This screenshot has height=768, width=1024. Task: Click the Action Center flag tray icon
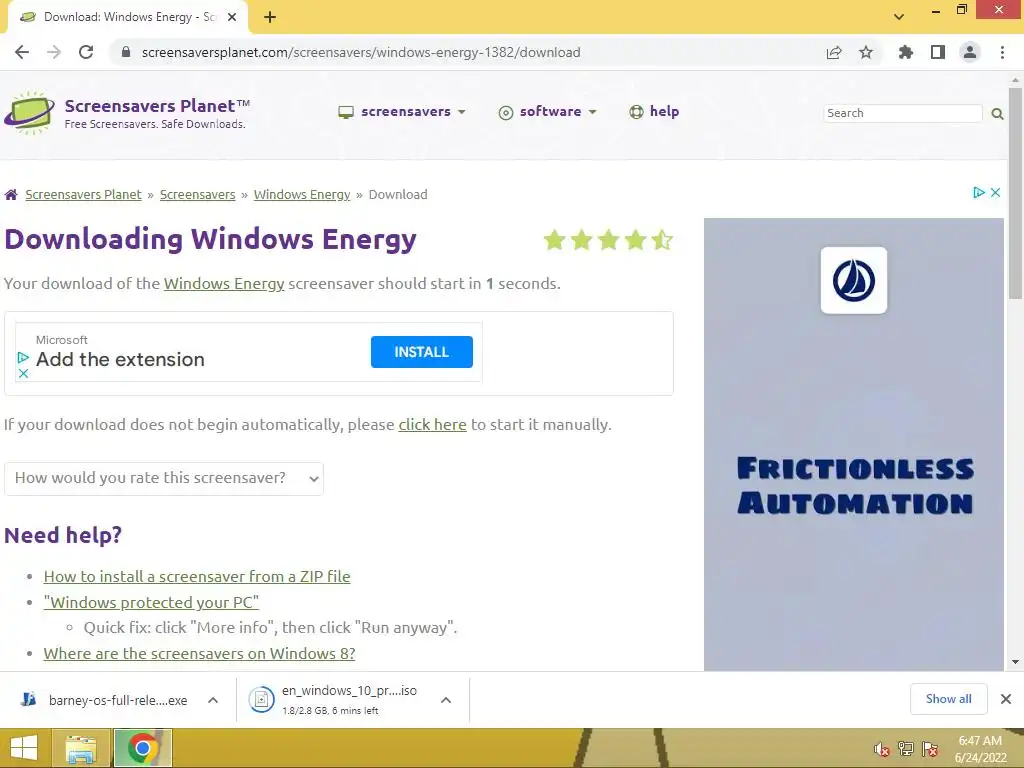[930, 749]
